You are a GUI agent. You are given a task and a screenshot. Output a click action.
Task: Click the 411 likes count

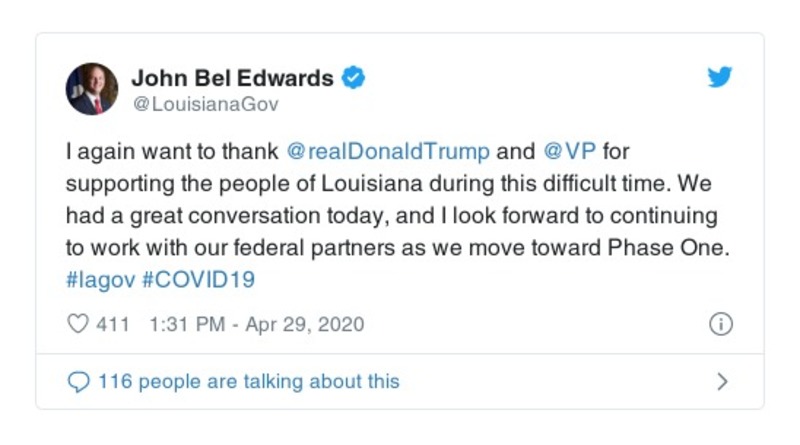pyautogui.click(x=112, y=324)
